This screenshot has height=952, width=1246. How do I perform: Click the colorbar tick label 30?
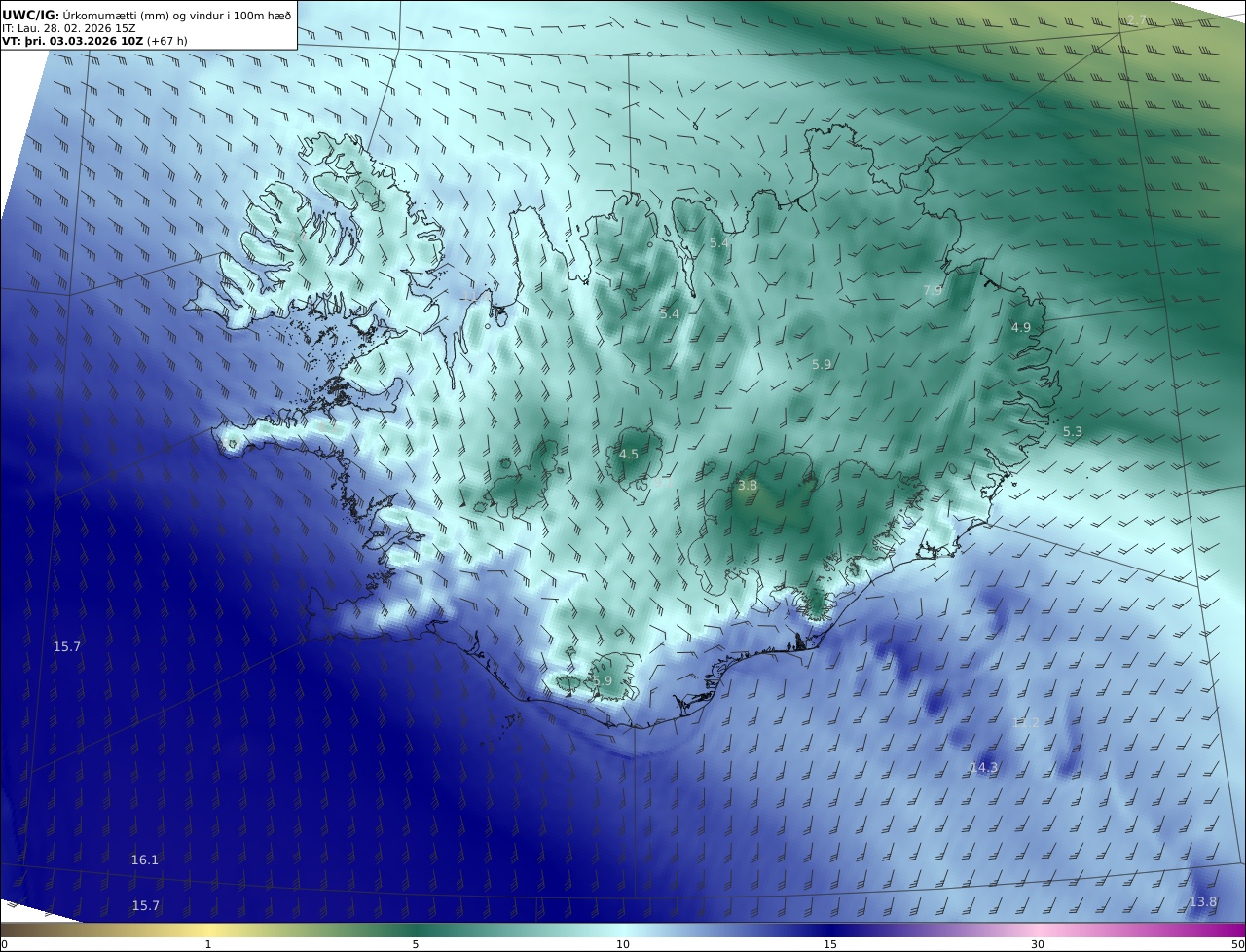point(1038,944)
